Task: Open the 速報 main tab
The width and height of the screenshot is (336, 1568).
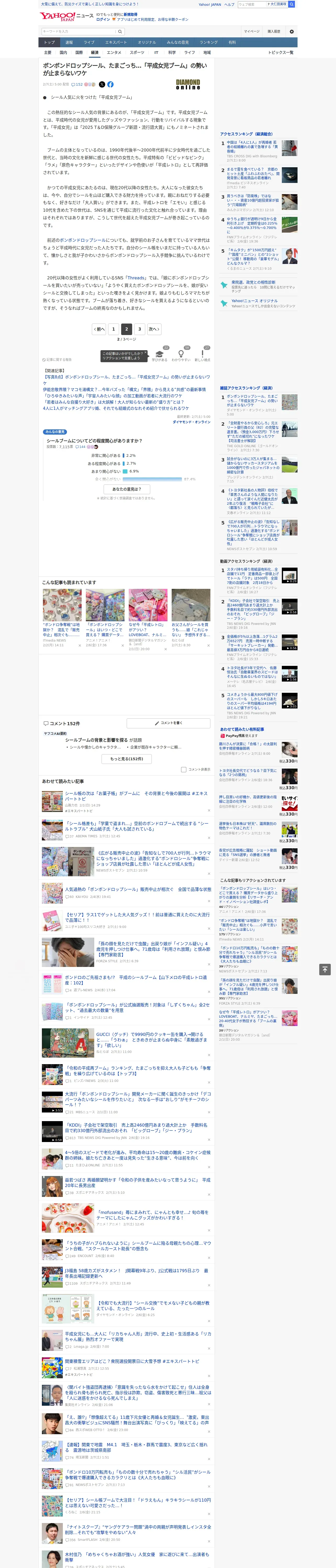Action: 69,43
